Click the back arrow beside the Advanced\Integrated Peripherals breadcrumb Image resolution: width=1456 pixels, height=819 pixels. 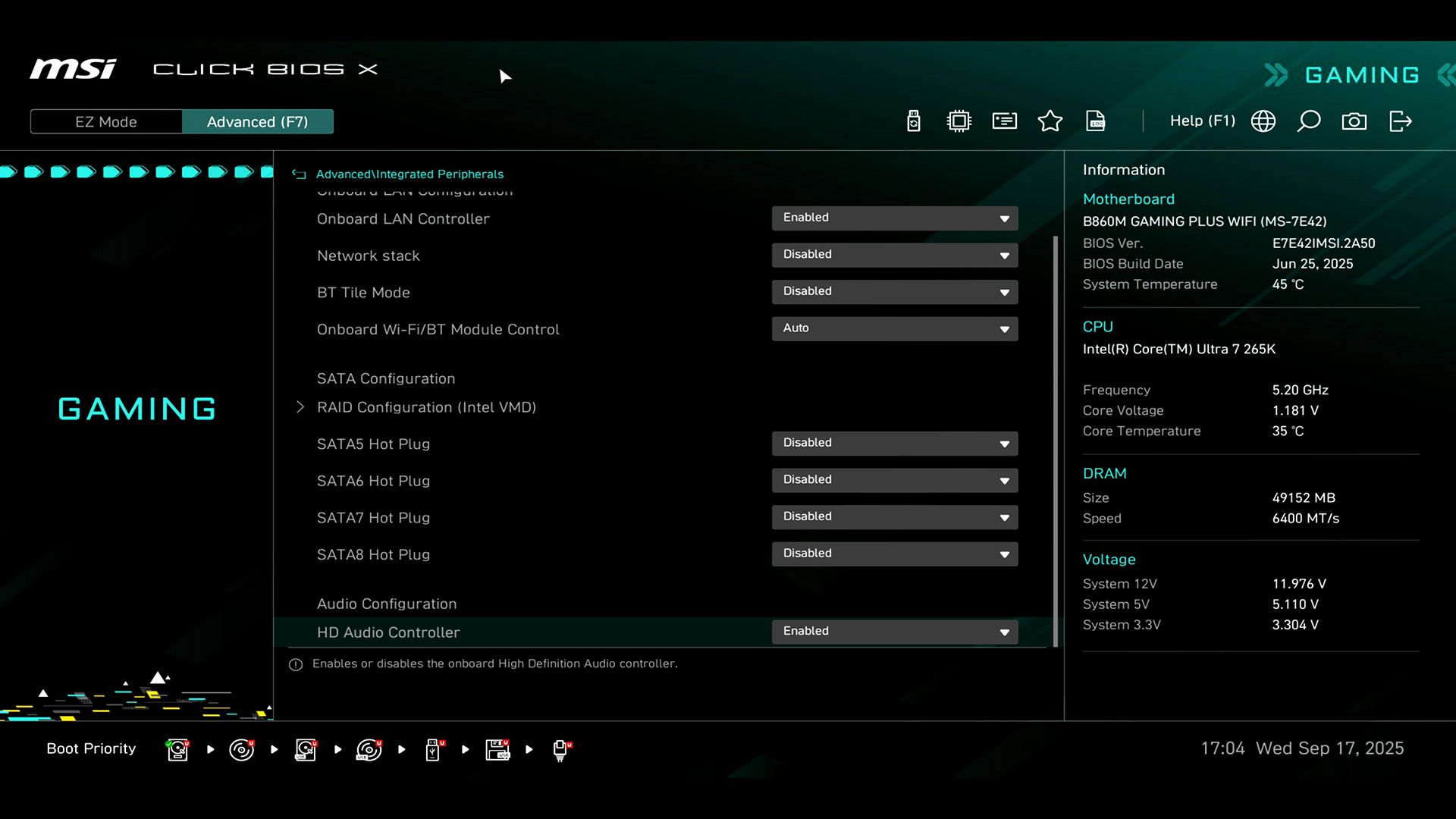tap(299, 174)
